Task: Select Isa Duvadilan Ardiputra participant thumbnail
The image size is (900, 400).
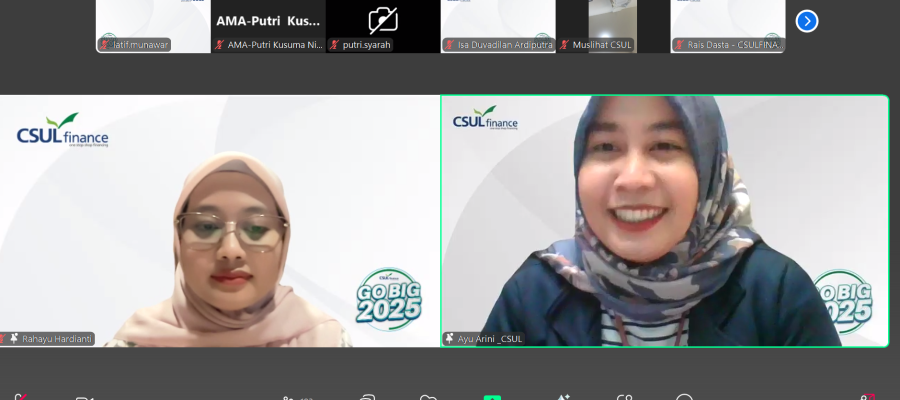Action: [498, 26]
